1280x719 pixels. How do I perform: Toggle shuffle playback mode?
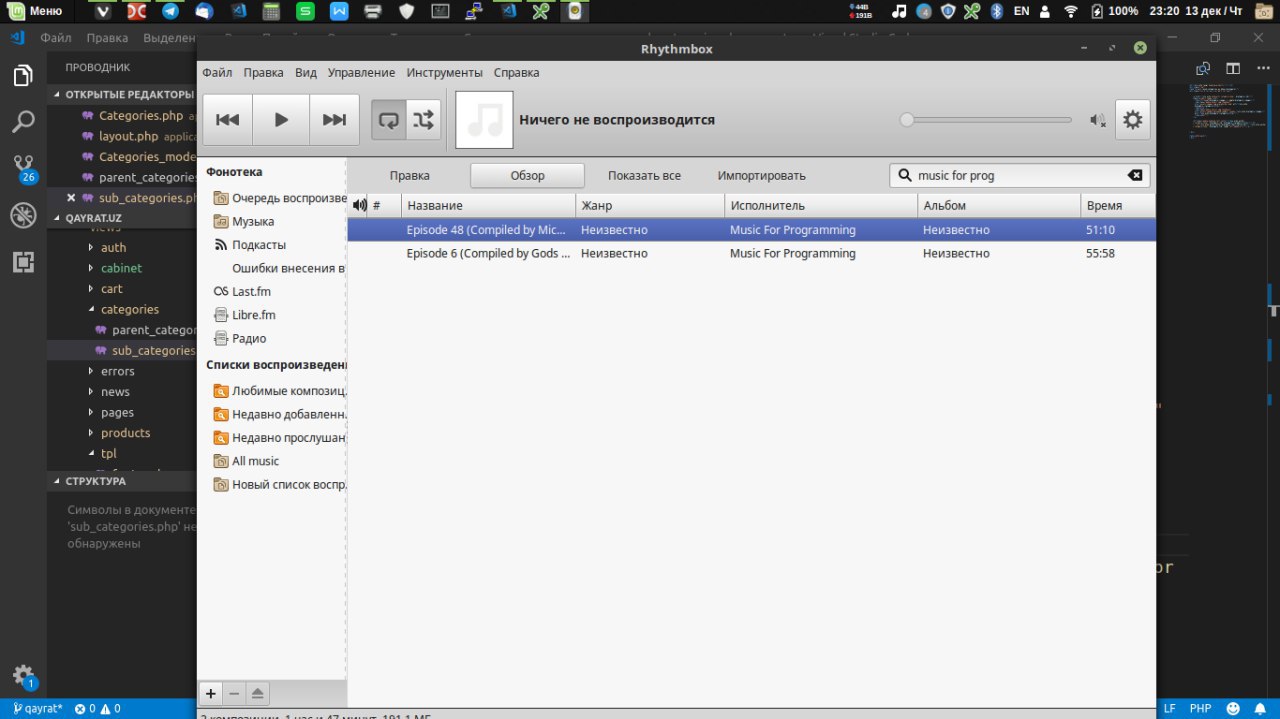click(x=423, y=120)
